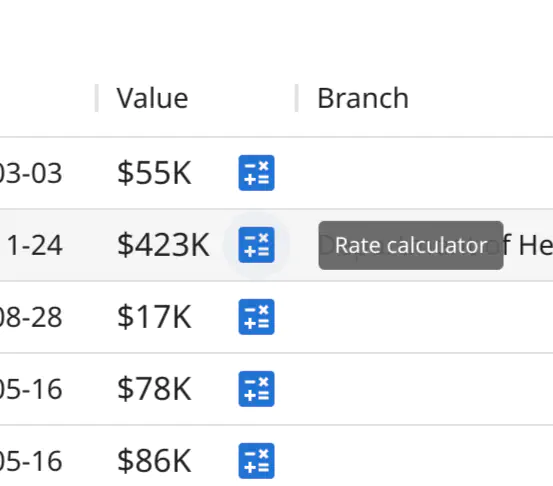Select the $17K value cell

tap(154, 317)
